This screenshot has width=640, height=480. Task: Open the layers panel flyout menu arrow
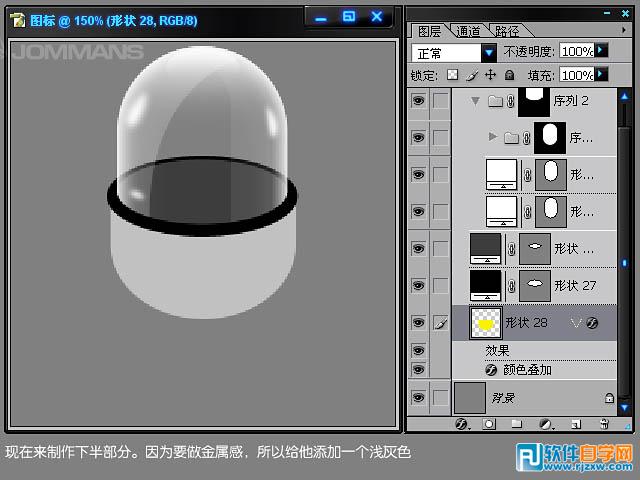[624, 30]
